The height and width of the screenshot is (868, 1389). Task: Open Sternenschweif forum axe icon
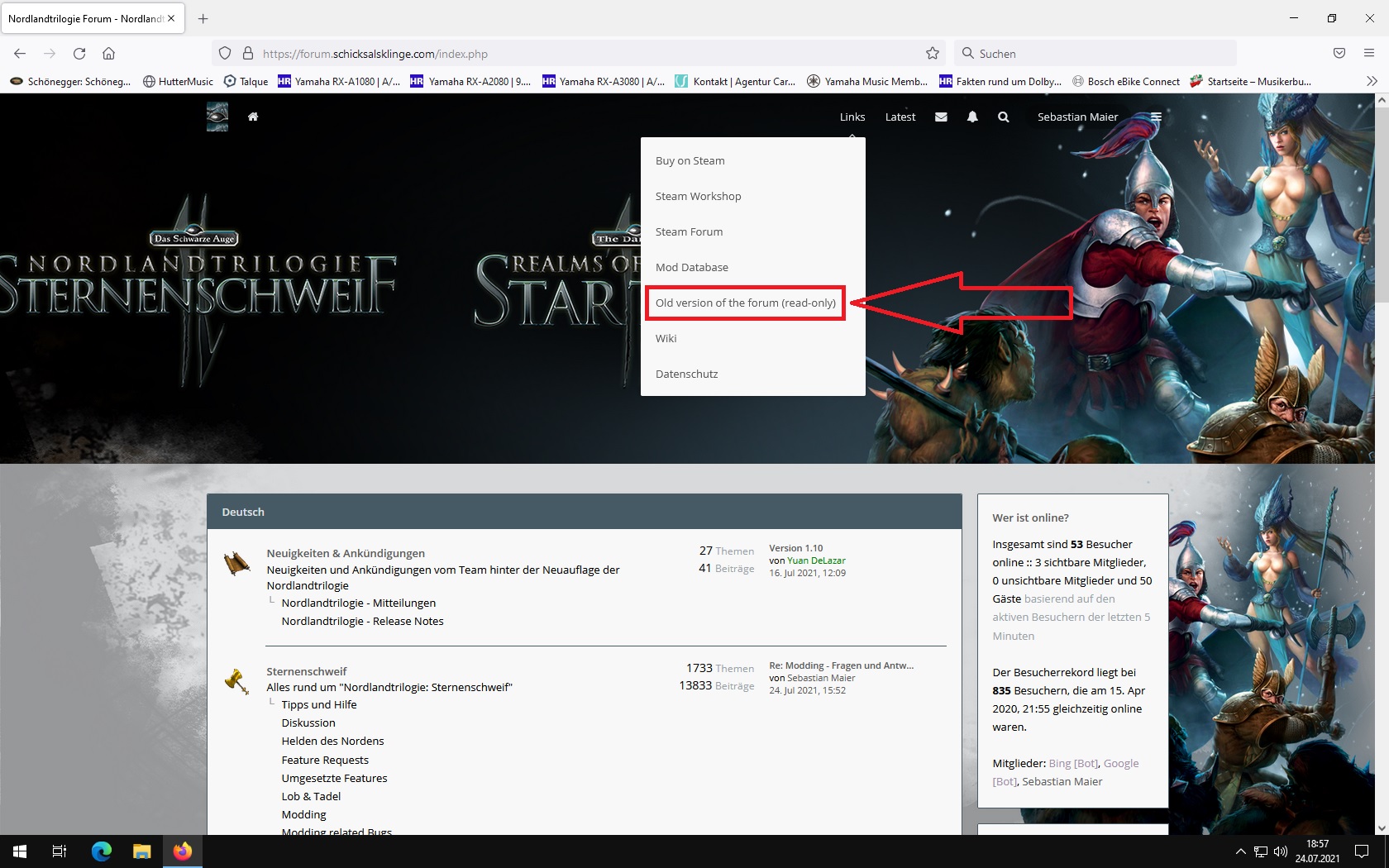[x=236, y=681]
